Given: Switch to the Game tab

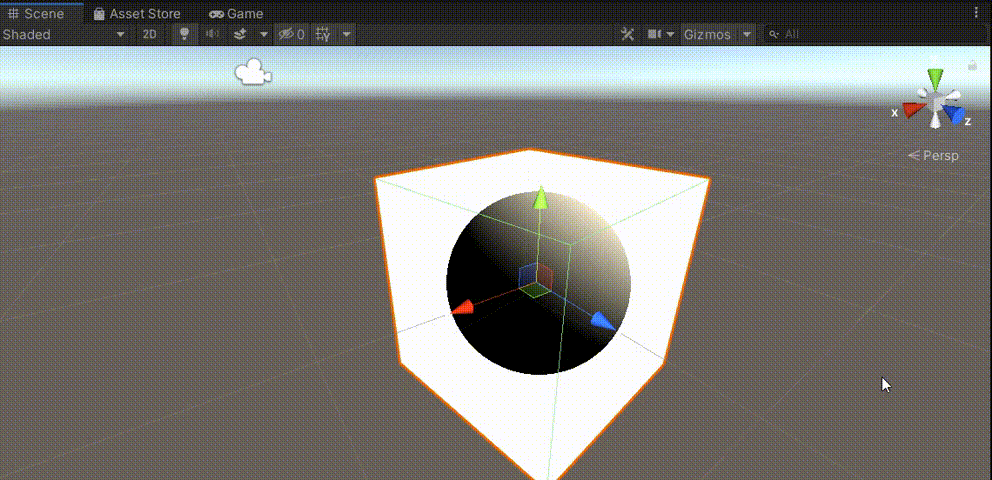Looking at the screenshot, I should pyautogui.click(x=237, y=13).
